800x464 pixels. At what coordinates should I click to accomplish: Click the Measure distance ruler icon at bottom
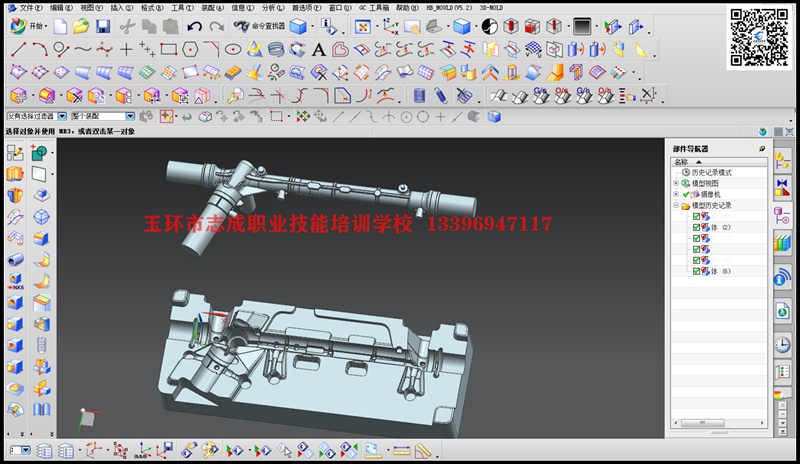click(x=401, y=451)
